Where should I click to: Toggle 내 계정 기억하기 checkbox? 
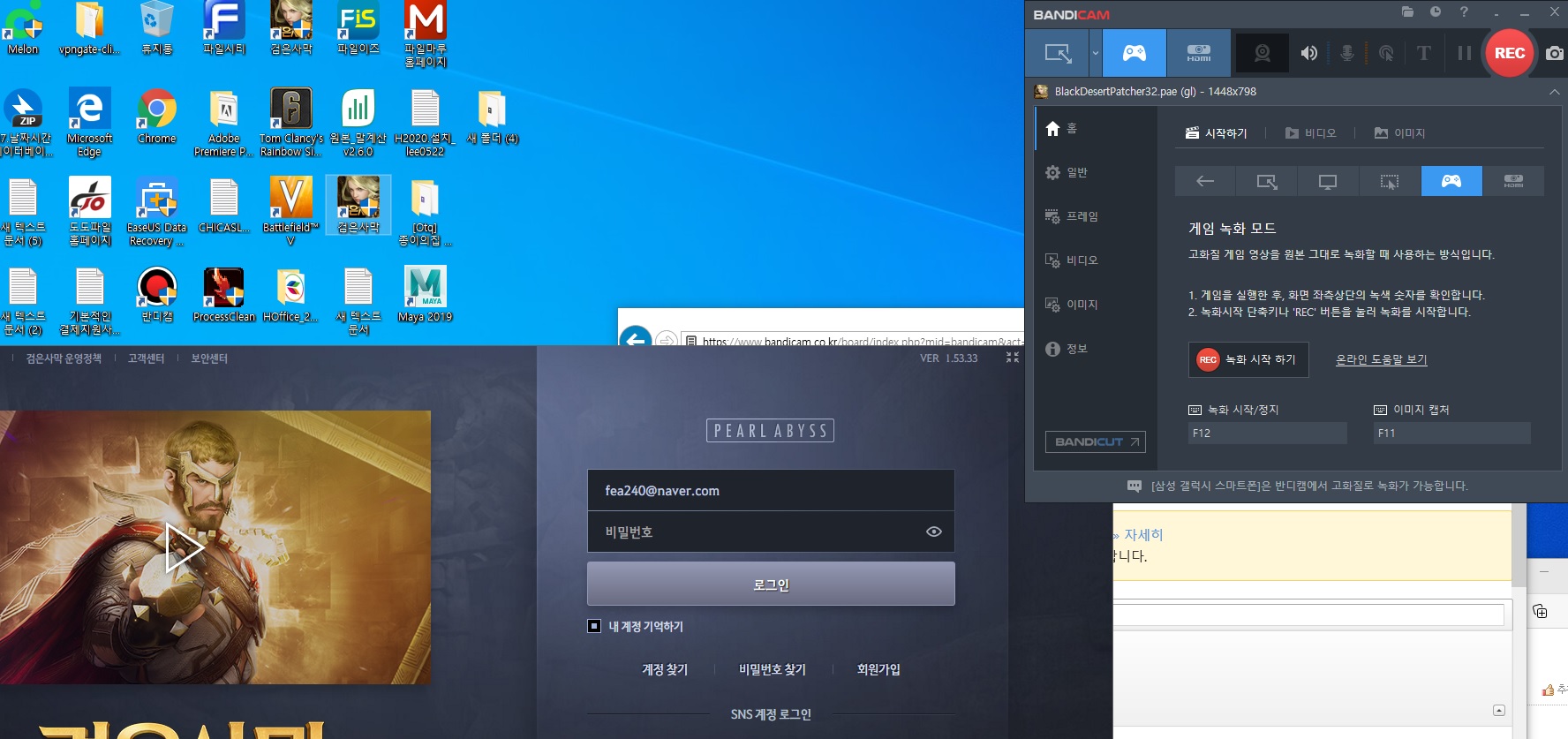click(594, 626)
